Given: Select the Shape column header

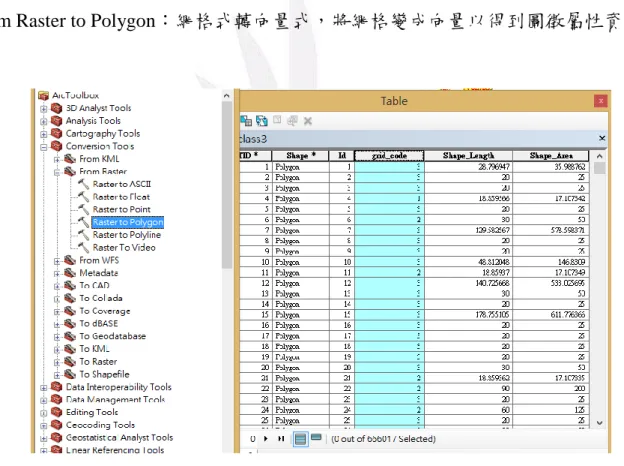Looking at the screenshot, I should pos(300,156).
